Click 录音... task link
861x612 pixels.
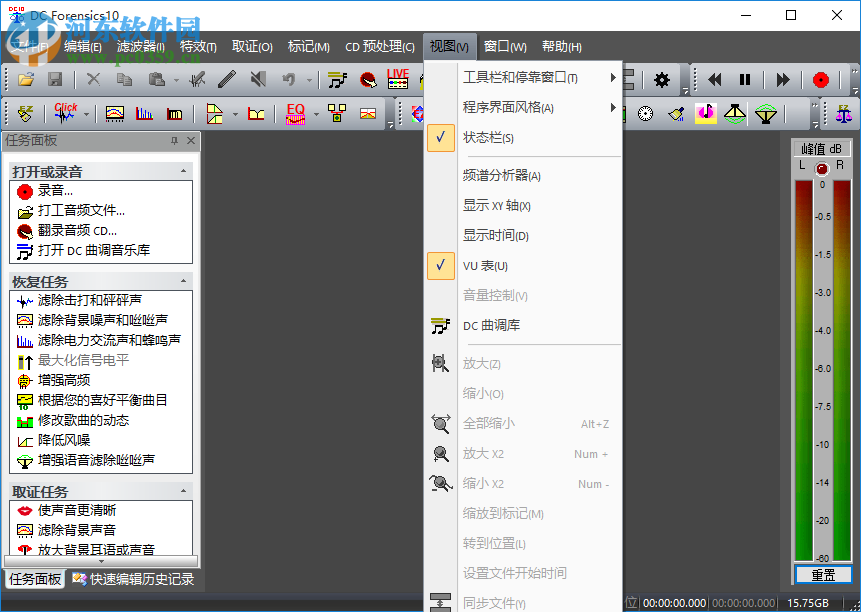55,190
